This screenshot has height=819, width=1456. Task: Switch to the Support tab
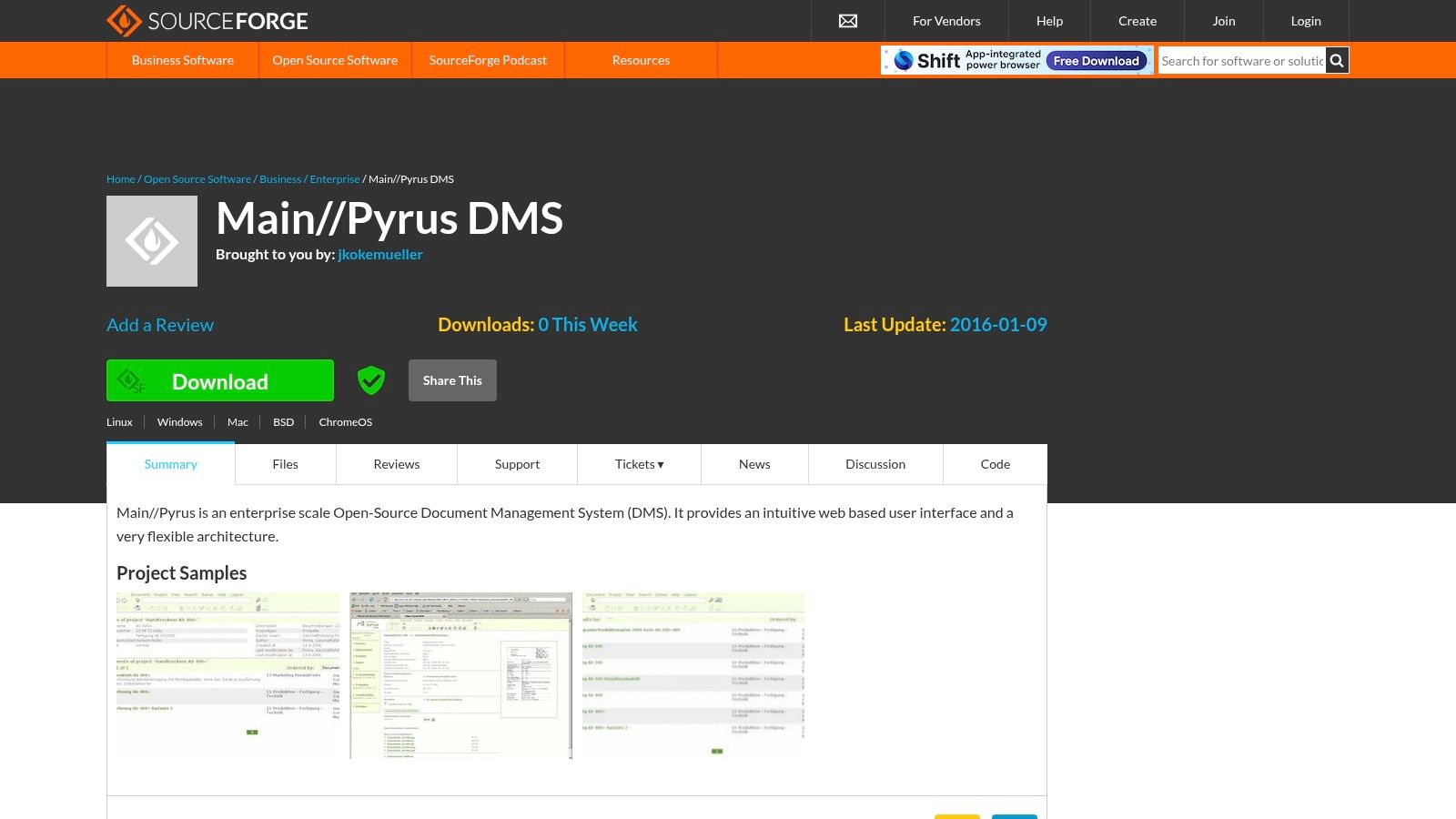coord(518,464)
